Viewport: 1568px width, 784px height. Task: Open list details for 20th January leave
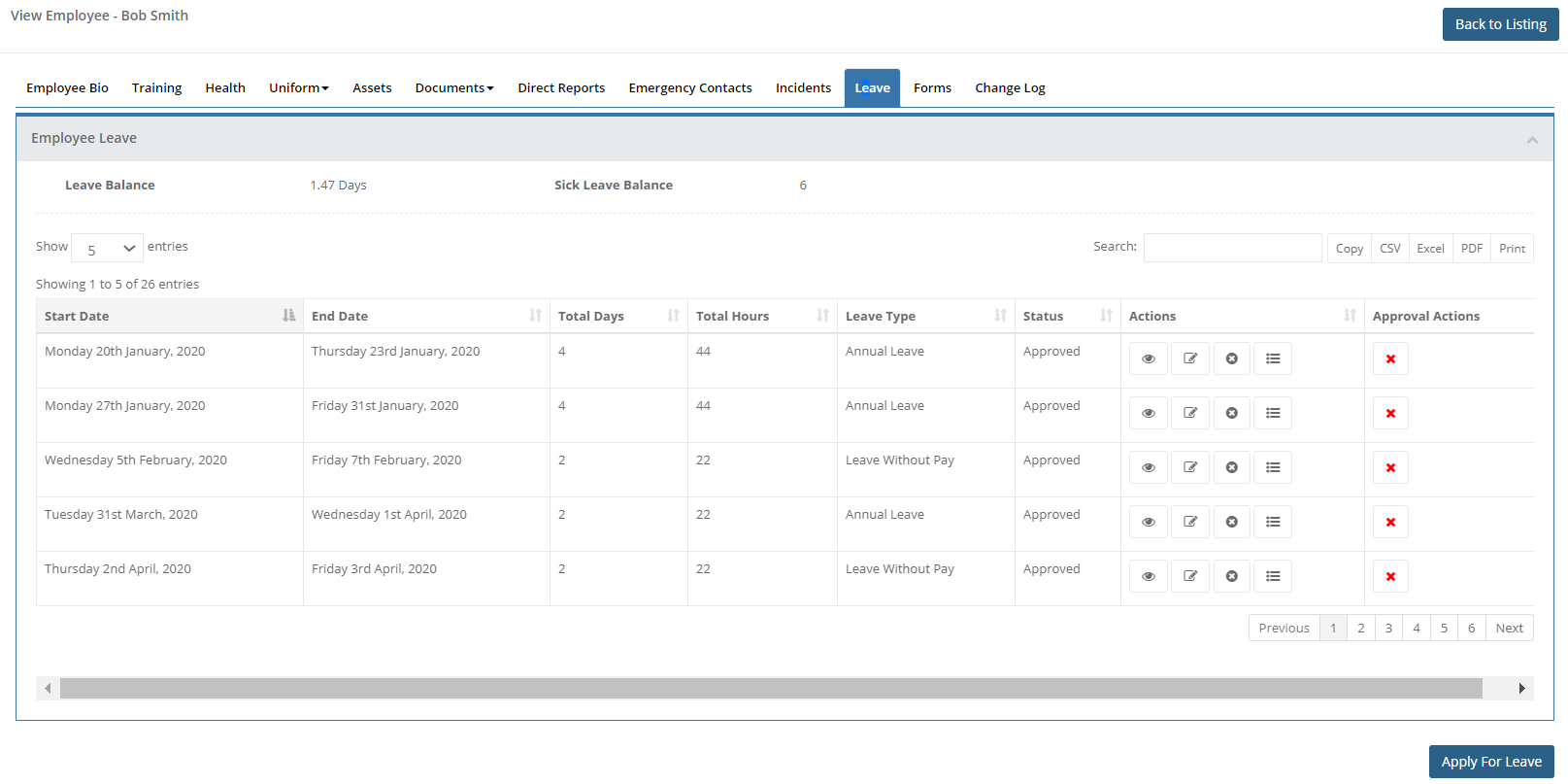pos(1273,358)
